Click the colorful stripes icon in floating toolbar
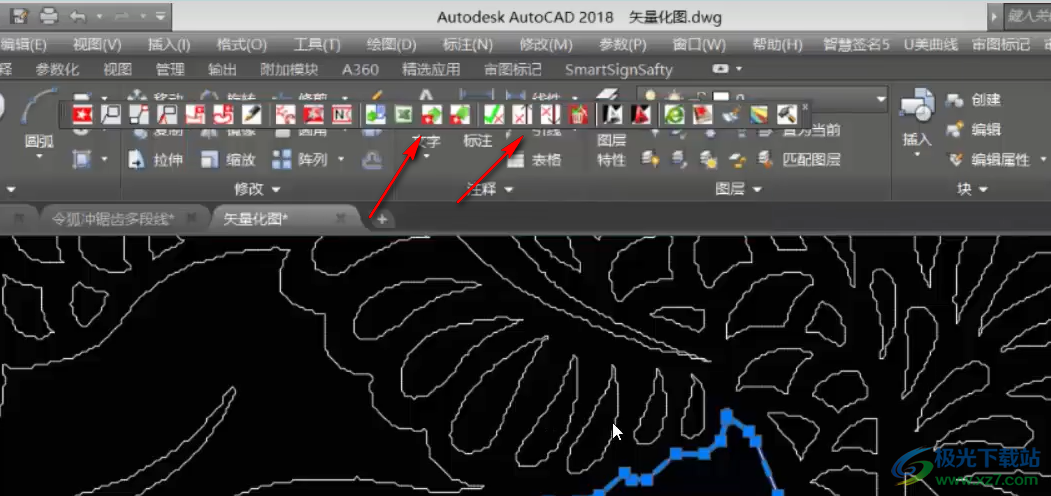 pos(759,115)
